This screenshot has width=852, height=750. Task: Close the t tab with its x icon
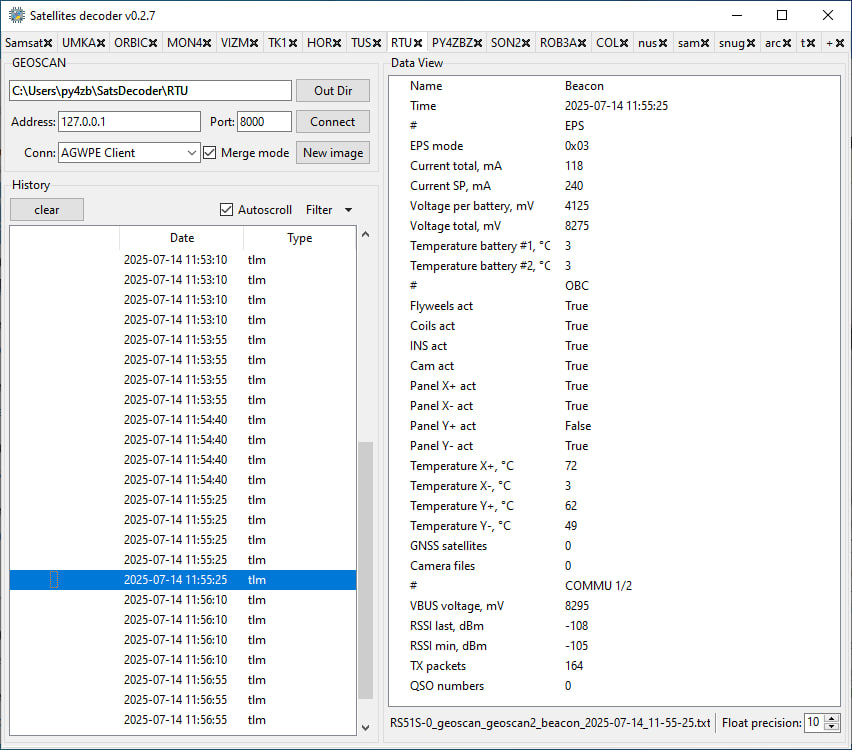[811, 43]
